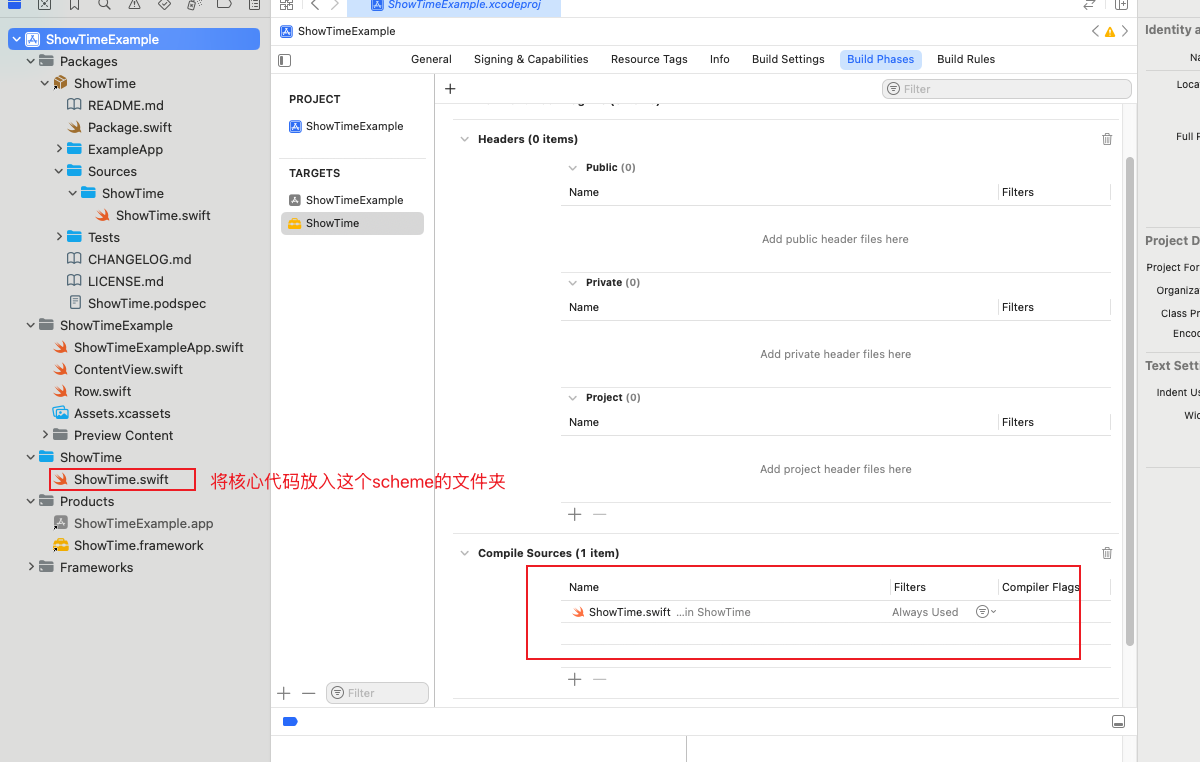
Task: Remove compile source with minus button
Action: pyautogui.click(x=600, y=679)
